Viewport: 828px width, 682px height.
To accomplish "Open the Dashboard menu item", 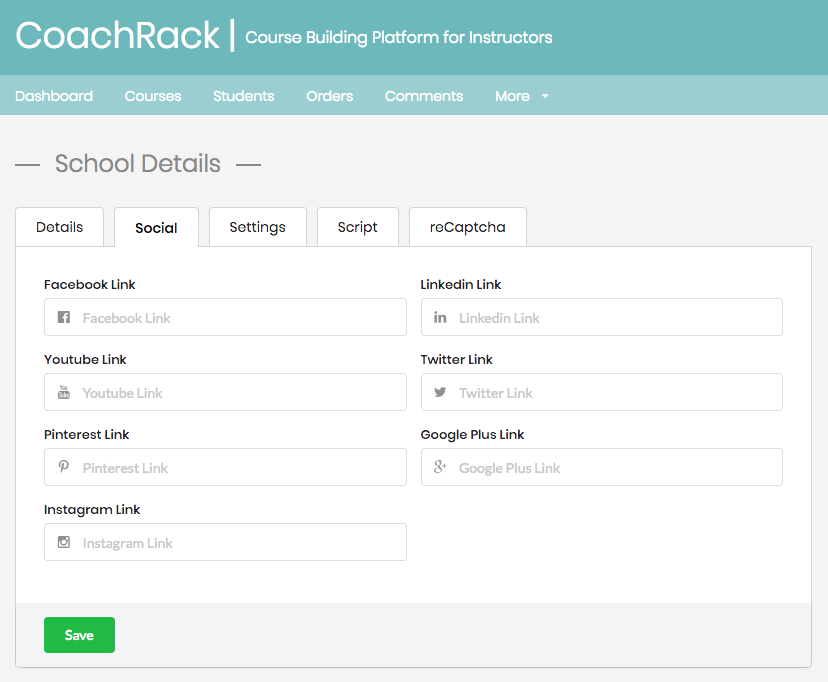I will click(54, 96).
